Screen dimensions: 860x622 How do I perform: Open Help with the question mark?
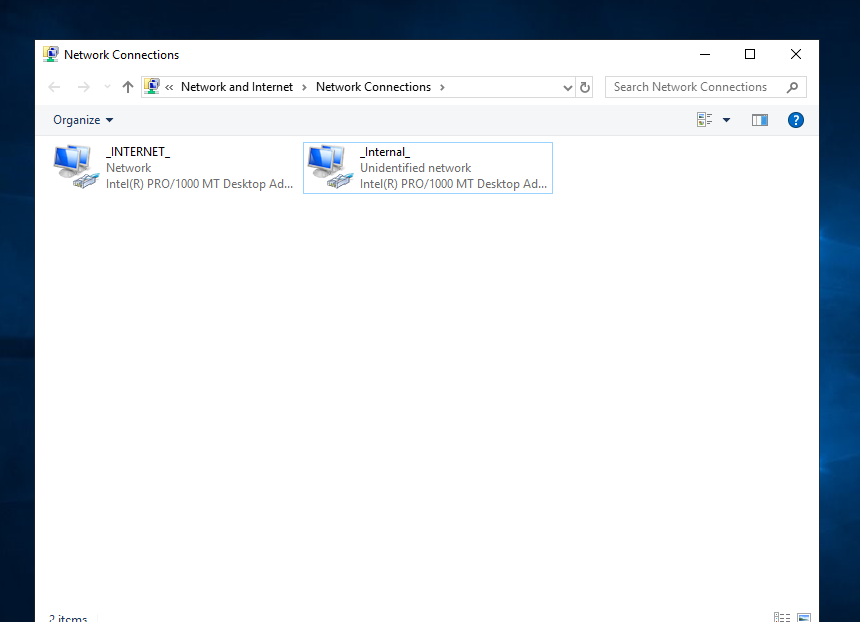(x=796, y=120)
